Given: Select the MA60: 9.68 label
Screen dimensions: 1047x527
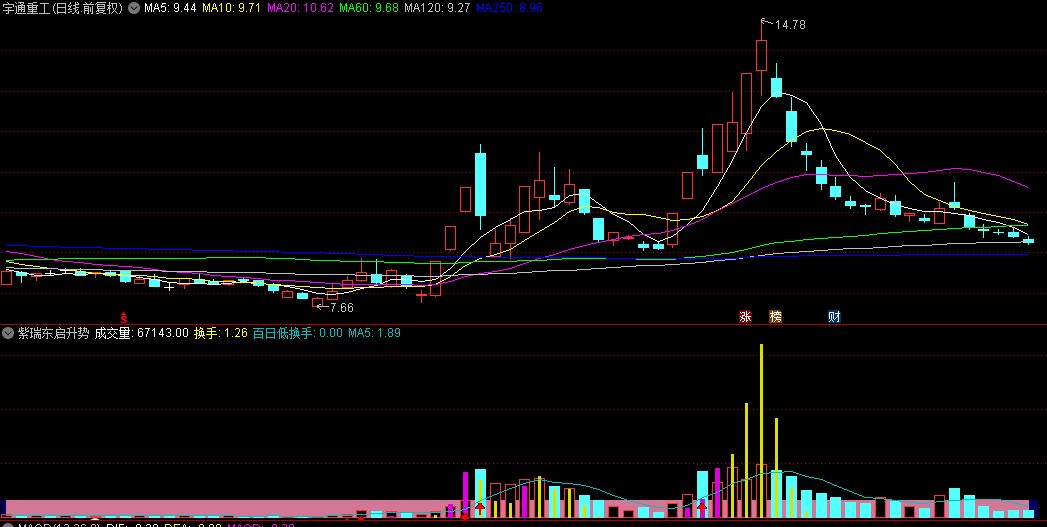Looking at the screenshot, I should tap(369, 8).
